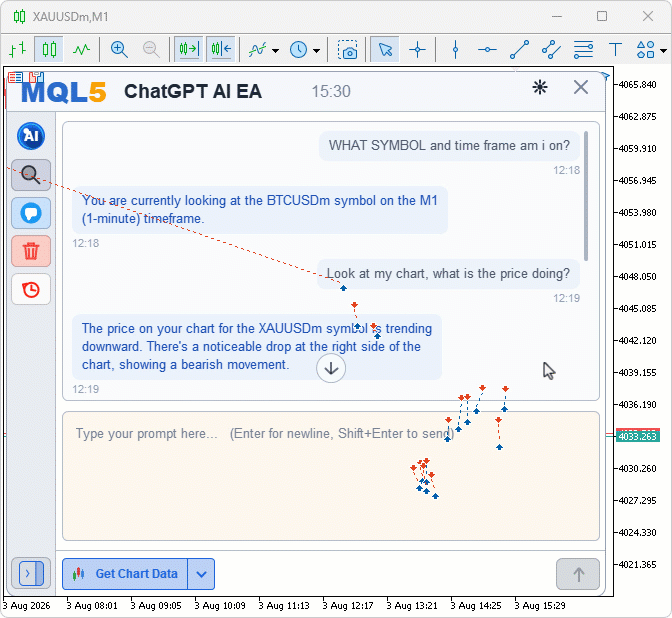Click into the prompt input field
This screenshot has height=618, width=672.
coord(331,476)
